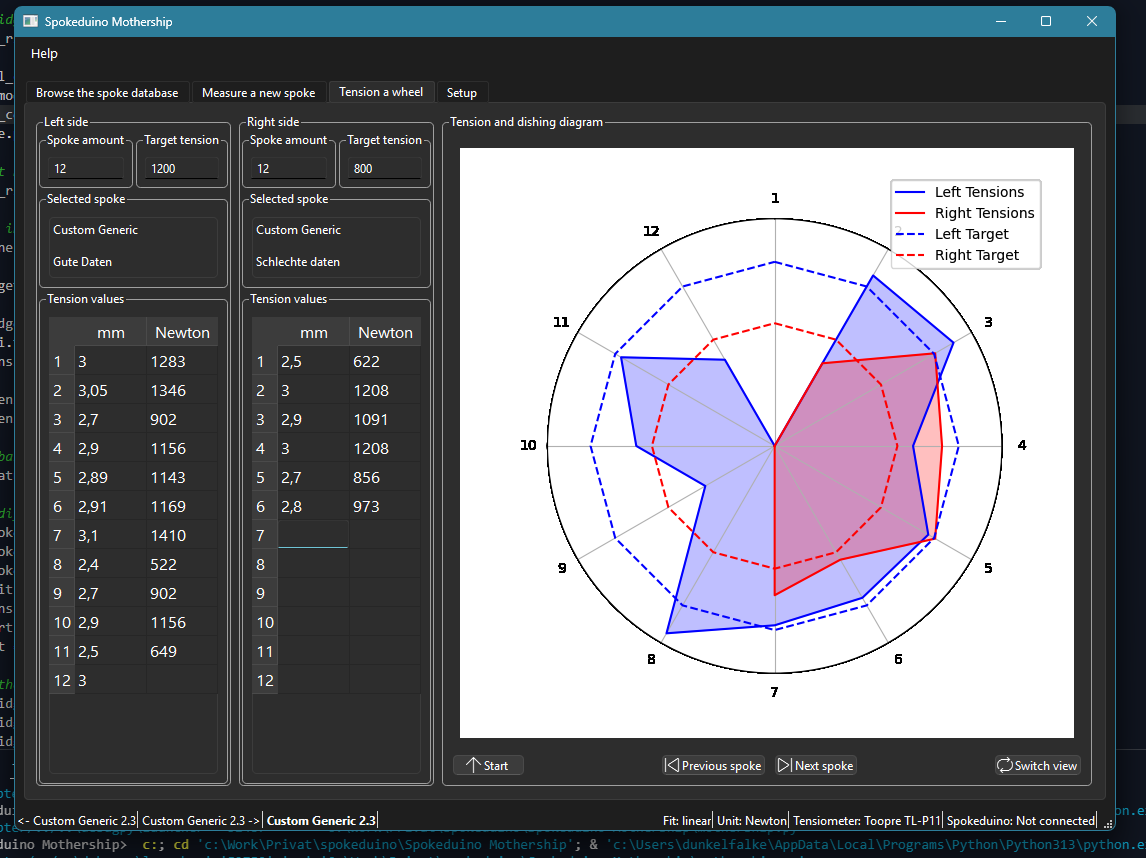Click 'Spokeduino: Not connected' status entry
The height and width of the screenshot is (858, 1146).
tap(1021, 821)
